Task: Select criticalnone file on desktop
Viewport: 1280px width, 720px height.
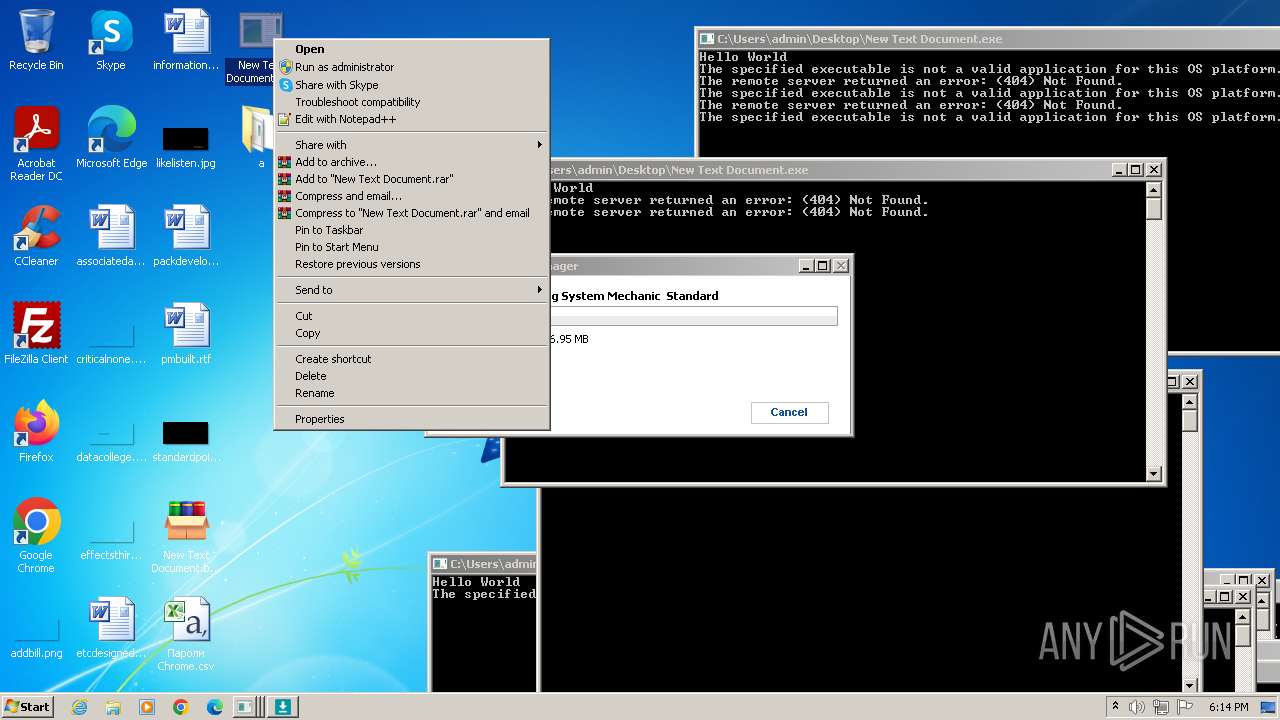Action: point(111,342)
